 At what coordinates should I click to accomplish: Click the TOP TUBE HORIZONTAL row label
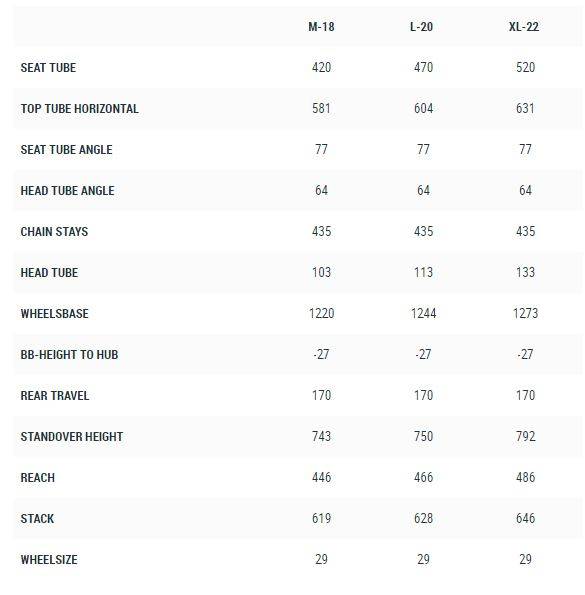[x=79, y=109]
